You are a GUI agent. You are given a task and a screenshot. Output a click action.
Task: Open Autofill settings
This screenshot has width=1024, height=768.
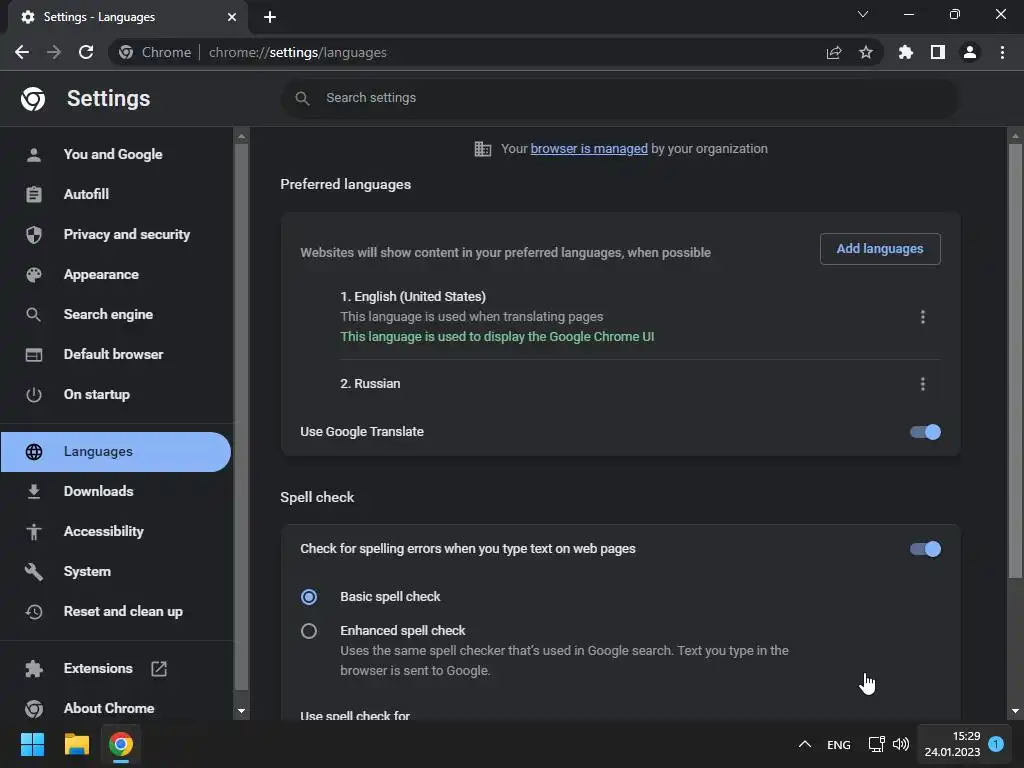pyautogui.click(x=86, y=194)
